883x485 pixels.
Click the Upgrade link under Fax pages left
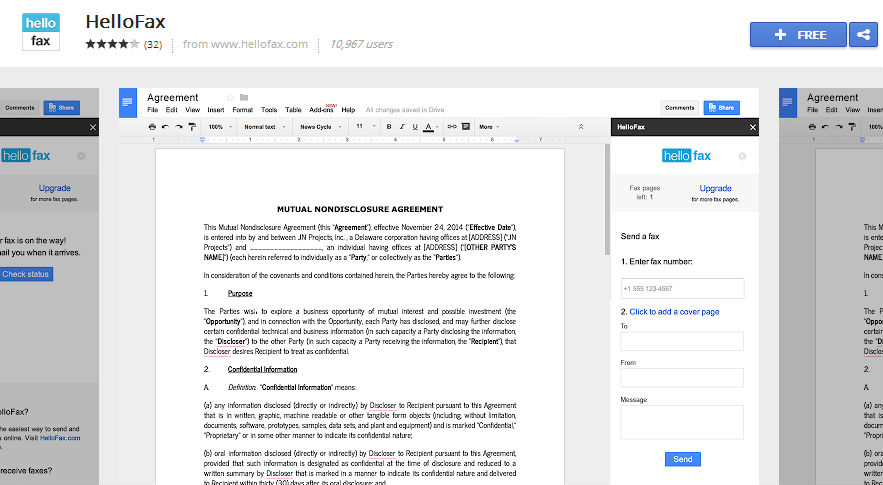click(x=715, y=188)
